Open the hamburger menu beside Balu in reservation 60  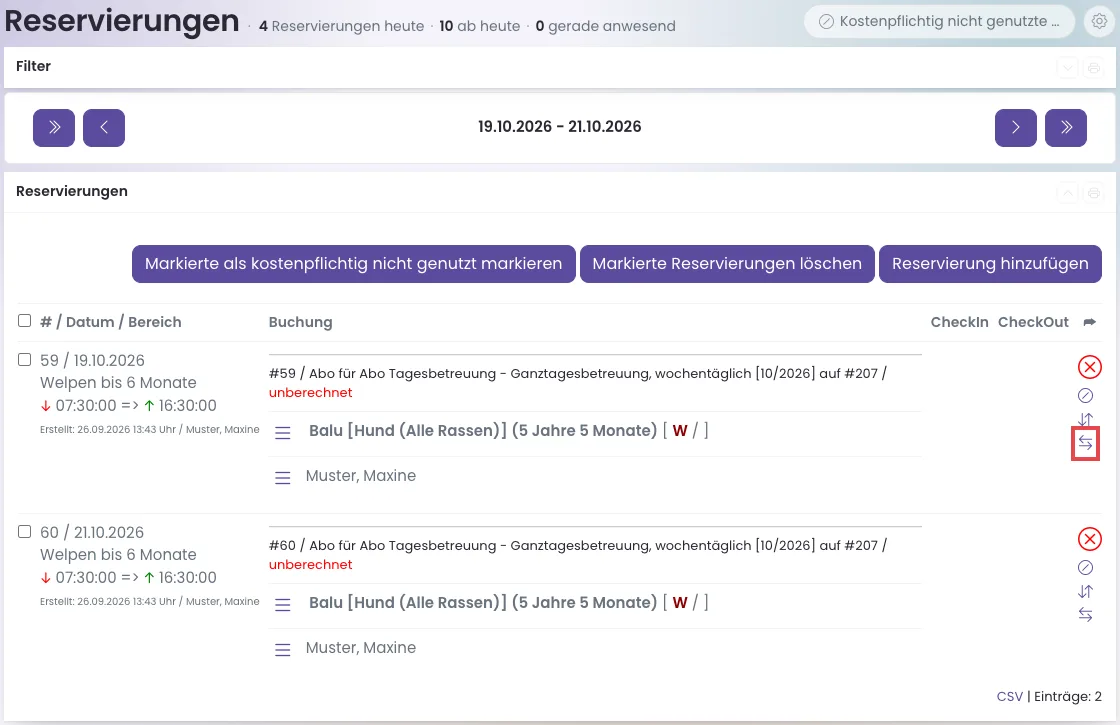coord(283,605)
